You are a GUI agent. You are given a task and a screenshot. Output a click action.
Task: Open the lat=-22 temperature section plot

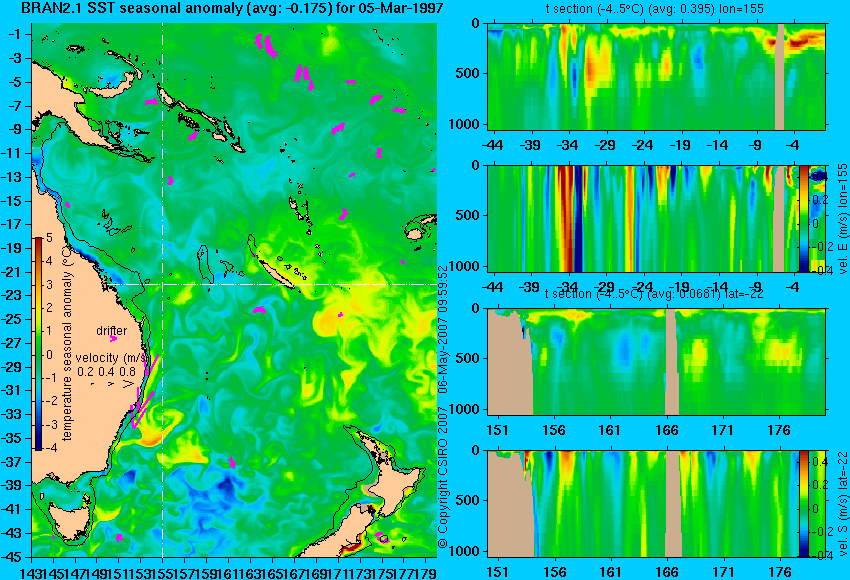pyautogui.click(x=656, y=362)
